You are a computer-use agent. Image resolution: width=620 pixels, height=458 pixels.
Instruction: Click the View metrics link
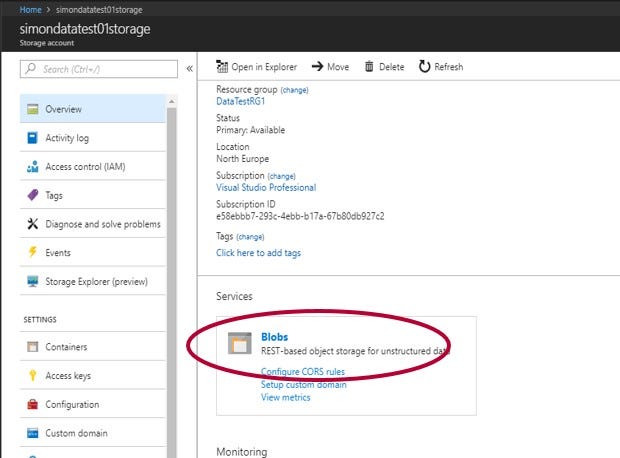pyautogui.click(x=285, y=397)
